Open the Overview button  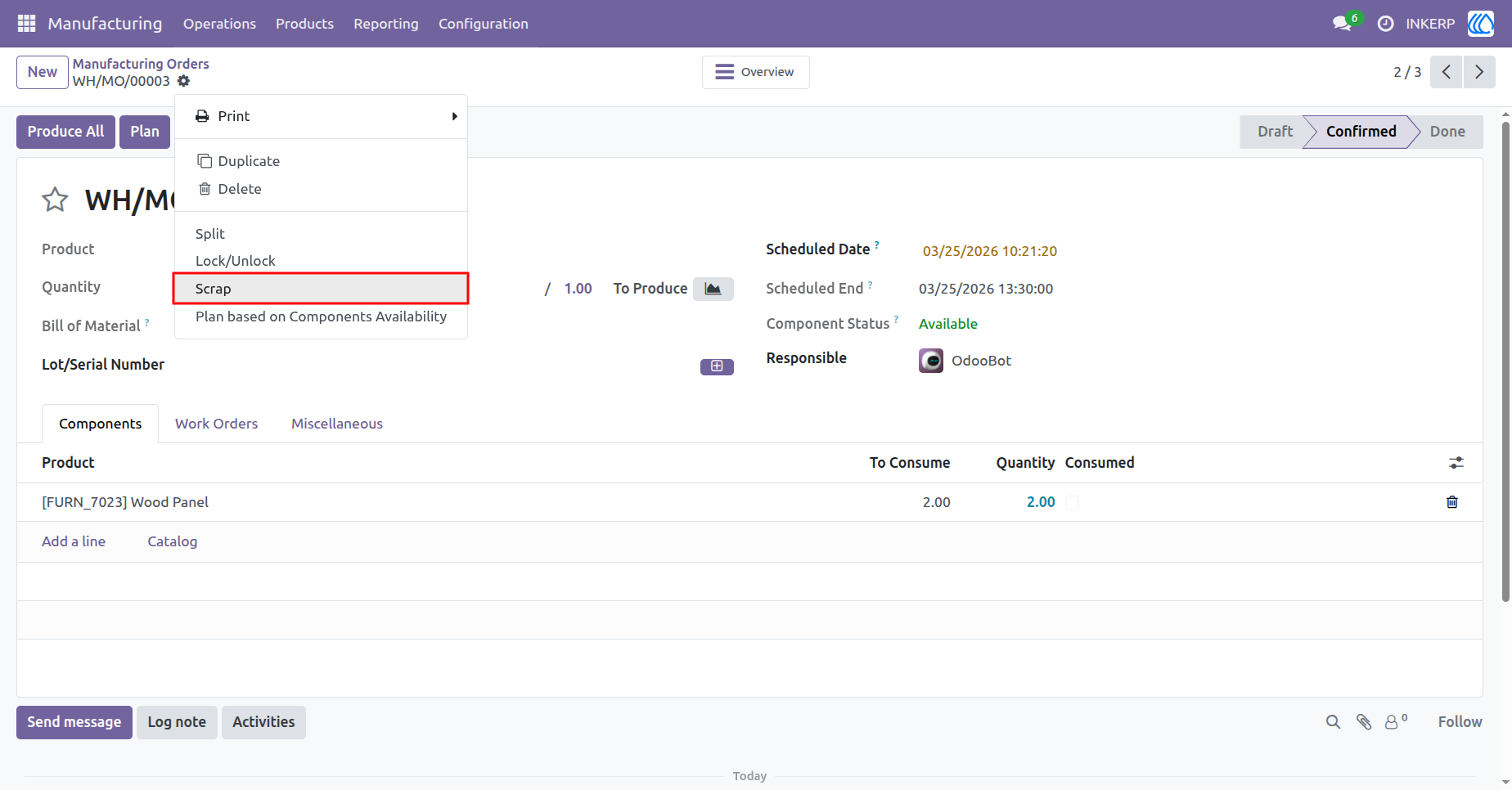click(x=755, y=72)
